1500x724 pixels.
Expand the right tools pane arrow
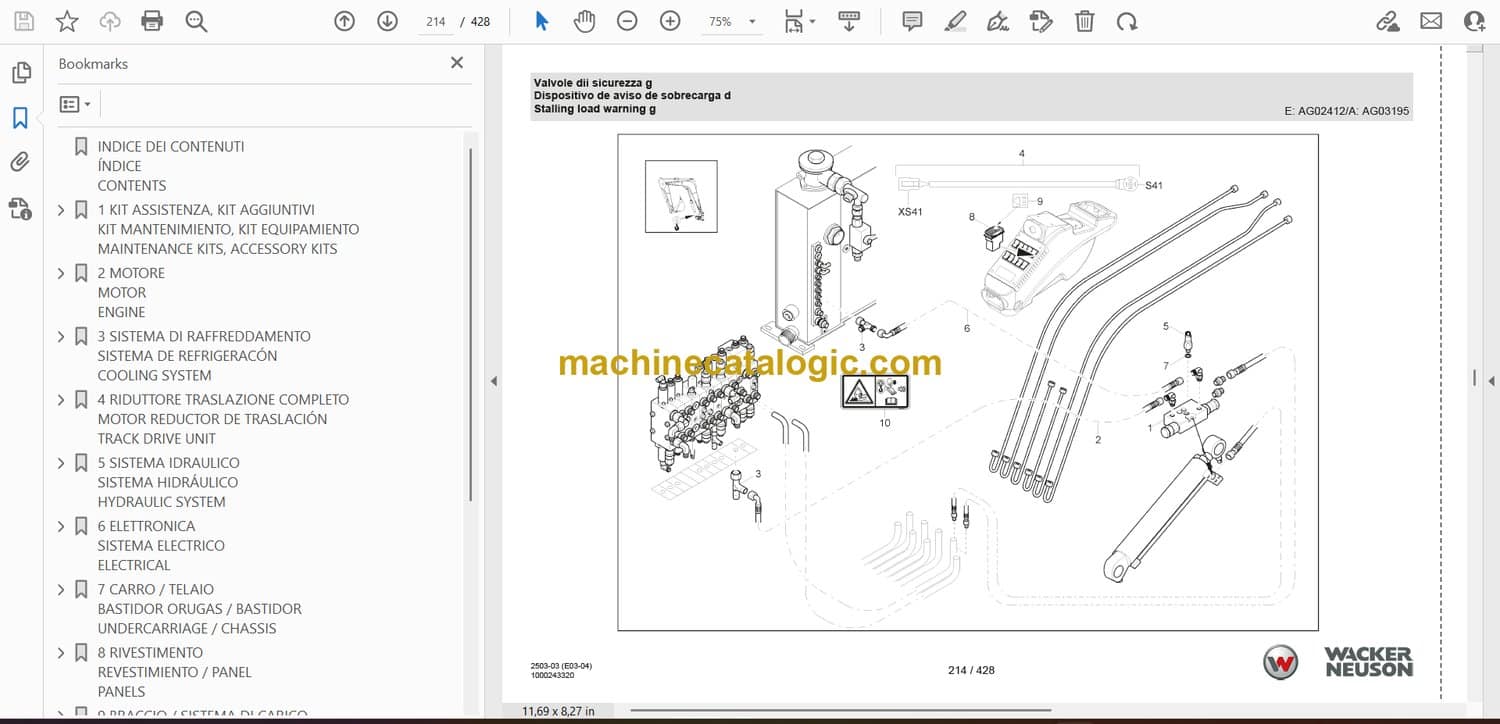click(1492, 381)
